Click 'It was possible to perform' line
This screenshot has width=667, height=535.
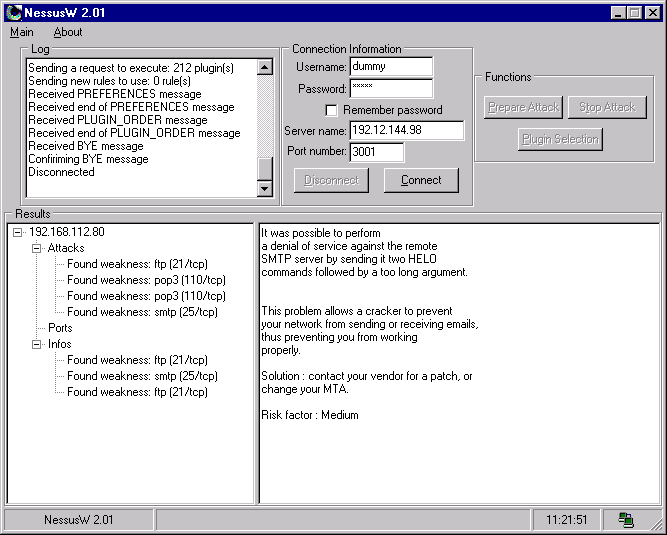pos(321,233)
